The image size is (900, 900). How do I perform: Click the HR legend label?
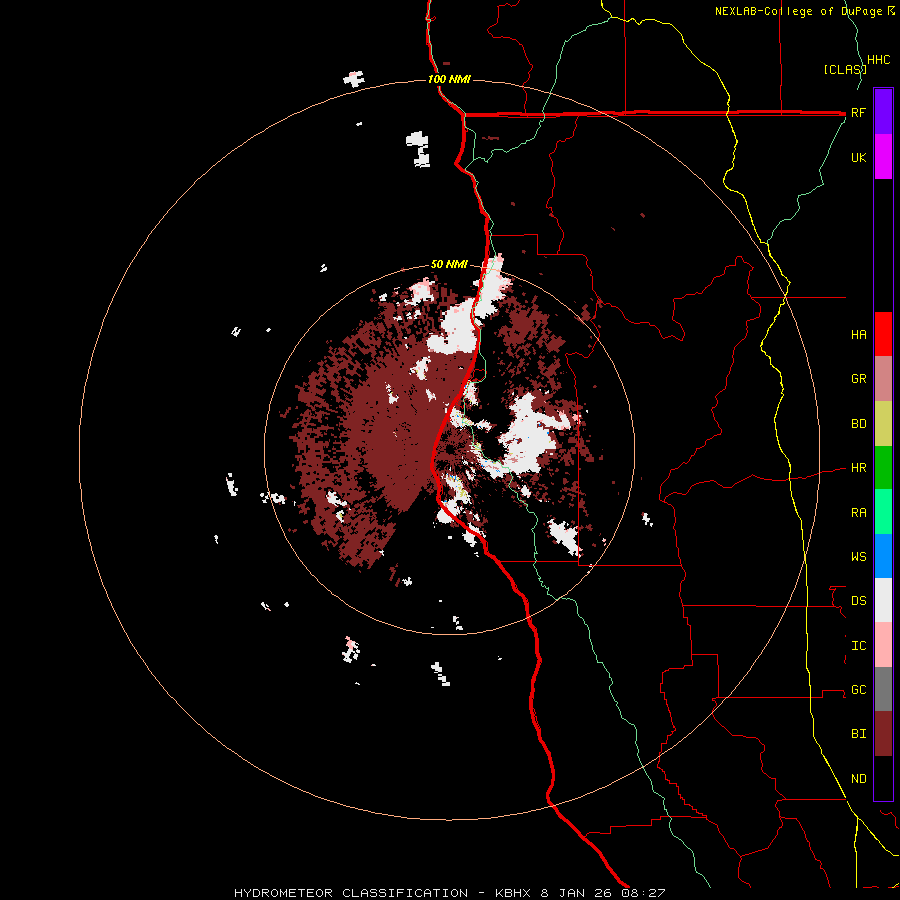point(859,468)
